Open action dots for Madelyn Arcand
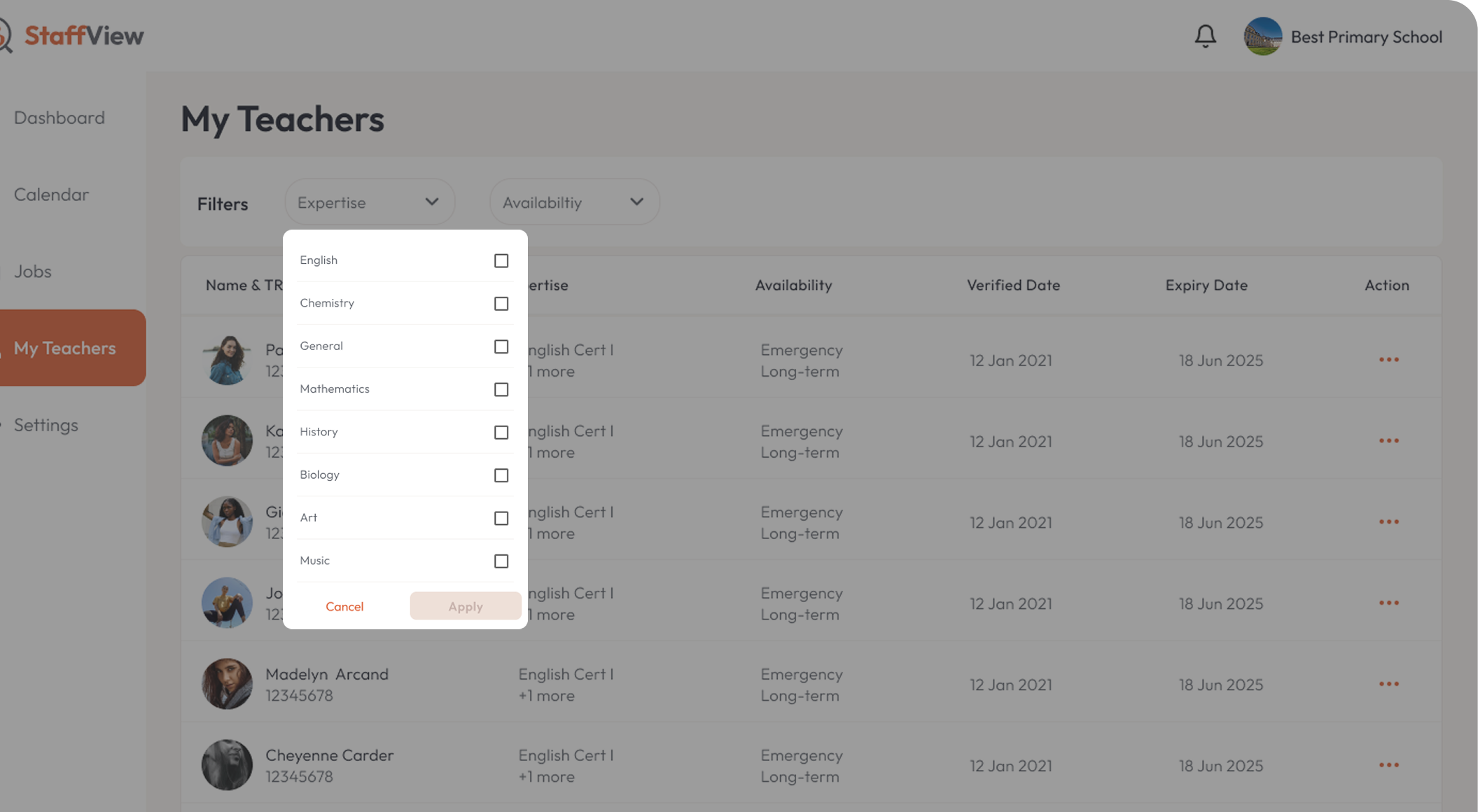Viewport: 1478px width, 812px height. (1388, 684)
